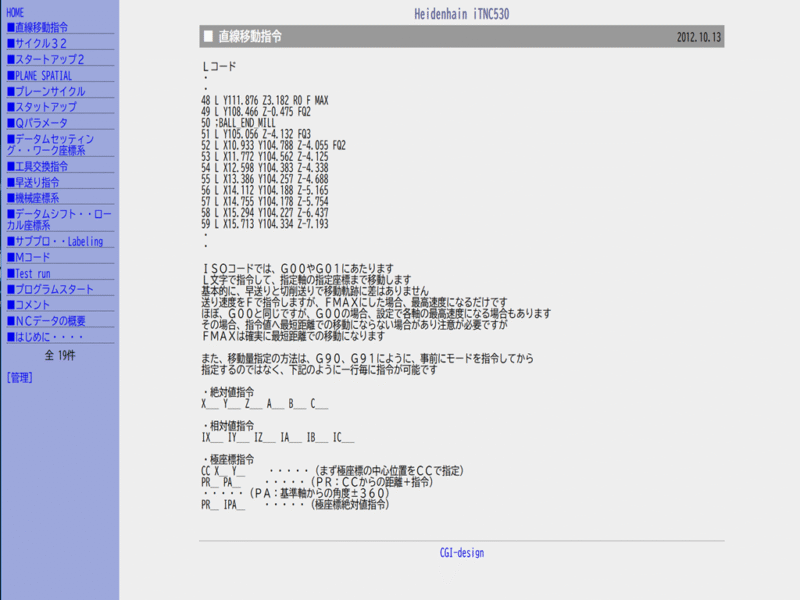Select the PLANE SPATIAL link

[x=44, y=76]
